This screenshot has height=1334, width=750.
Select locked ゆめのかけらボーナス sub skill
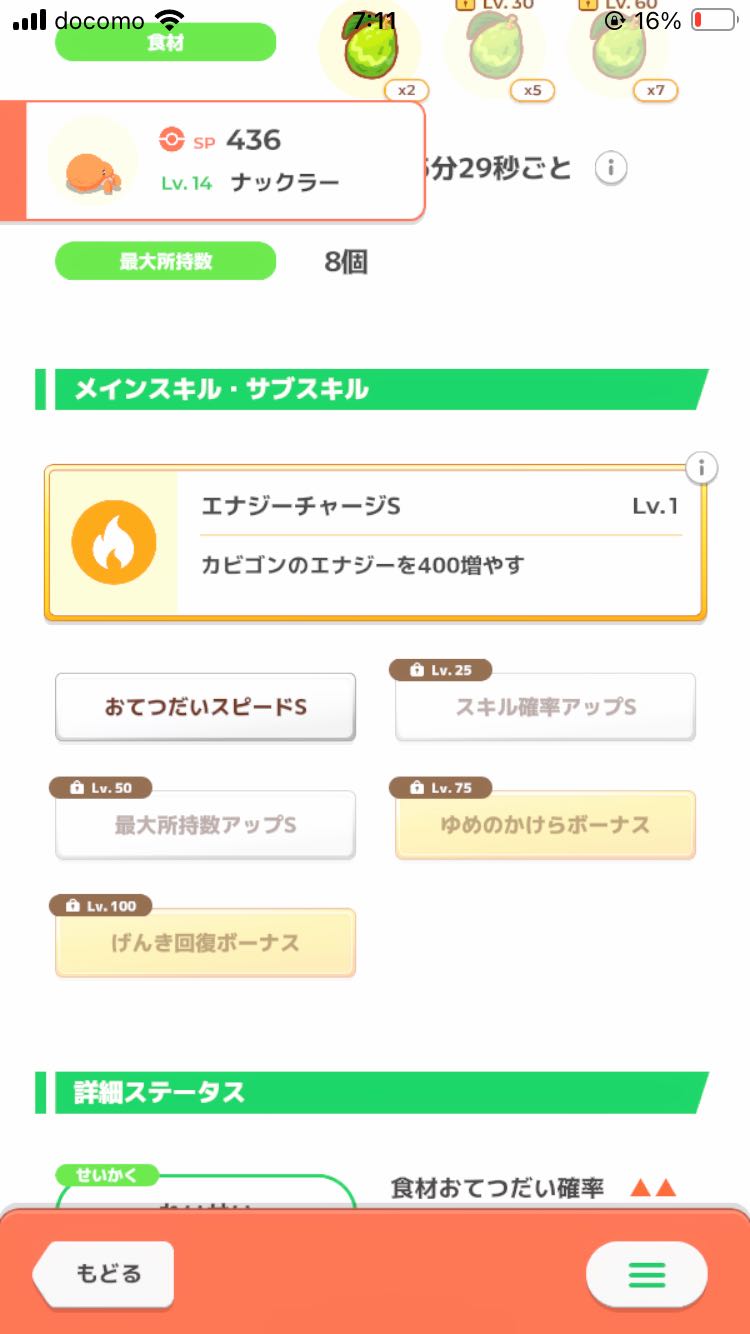coord(545,825)
